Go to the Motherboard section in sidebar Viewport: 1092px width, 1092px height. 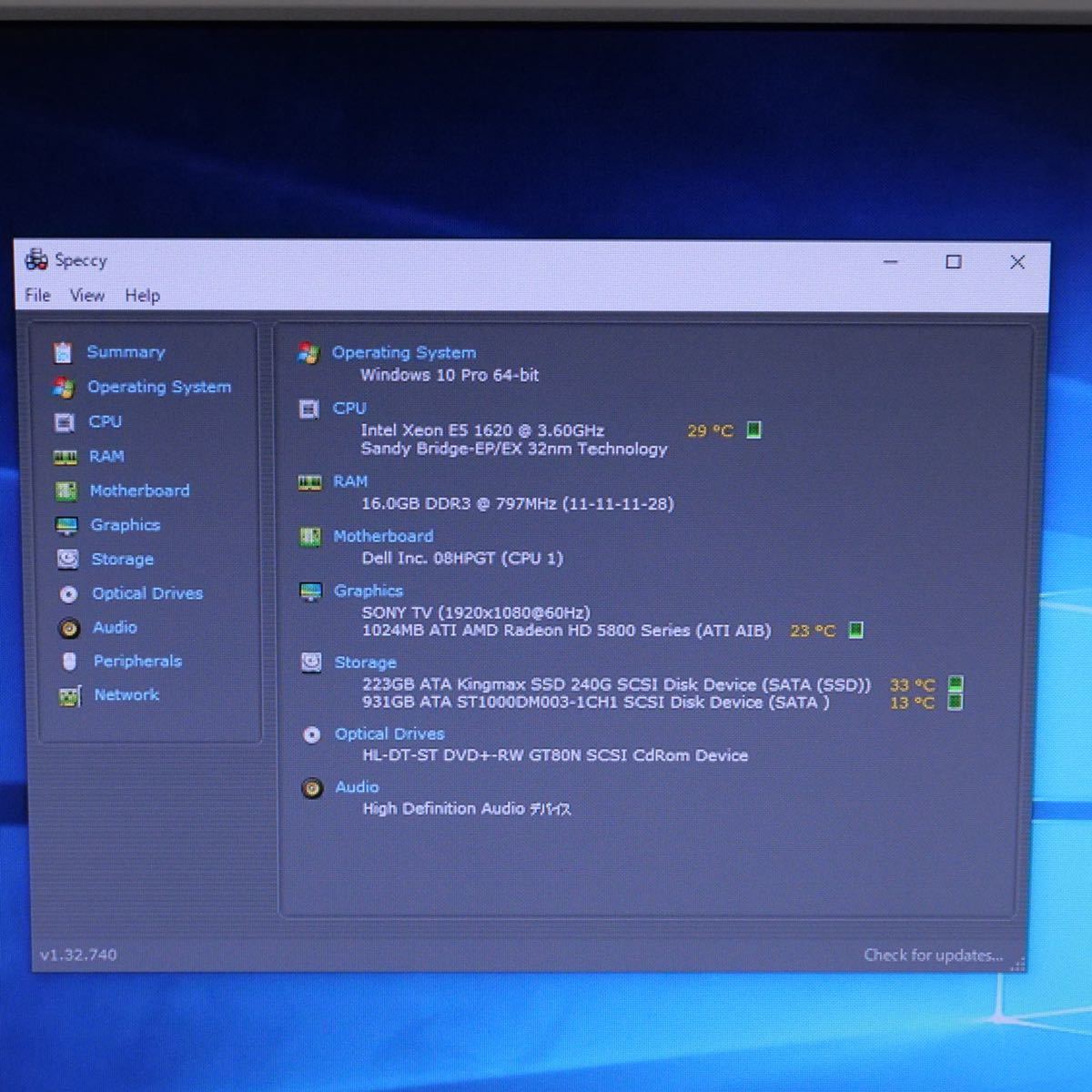click(x=139, y=491)
